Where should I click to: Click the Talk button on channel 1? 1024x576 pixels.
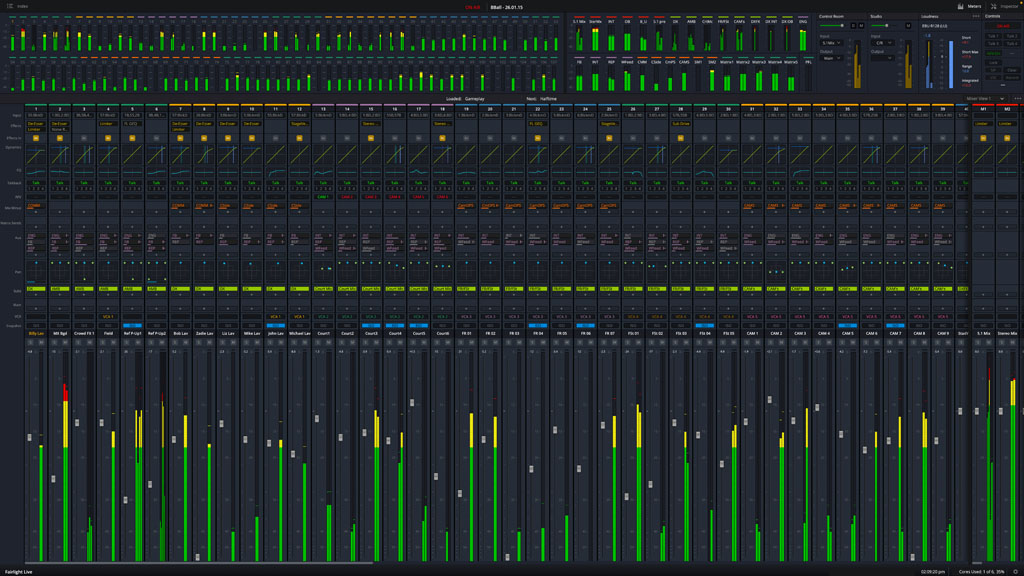coord(36,183)
